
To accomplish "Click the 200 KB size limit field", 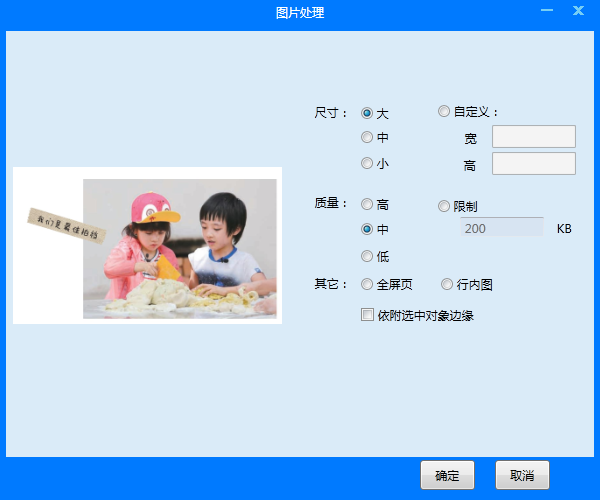I will (x=500, y=229).
